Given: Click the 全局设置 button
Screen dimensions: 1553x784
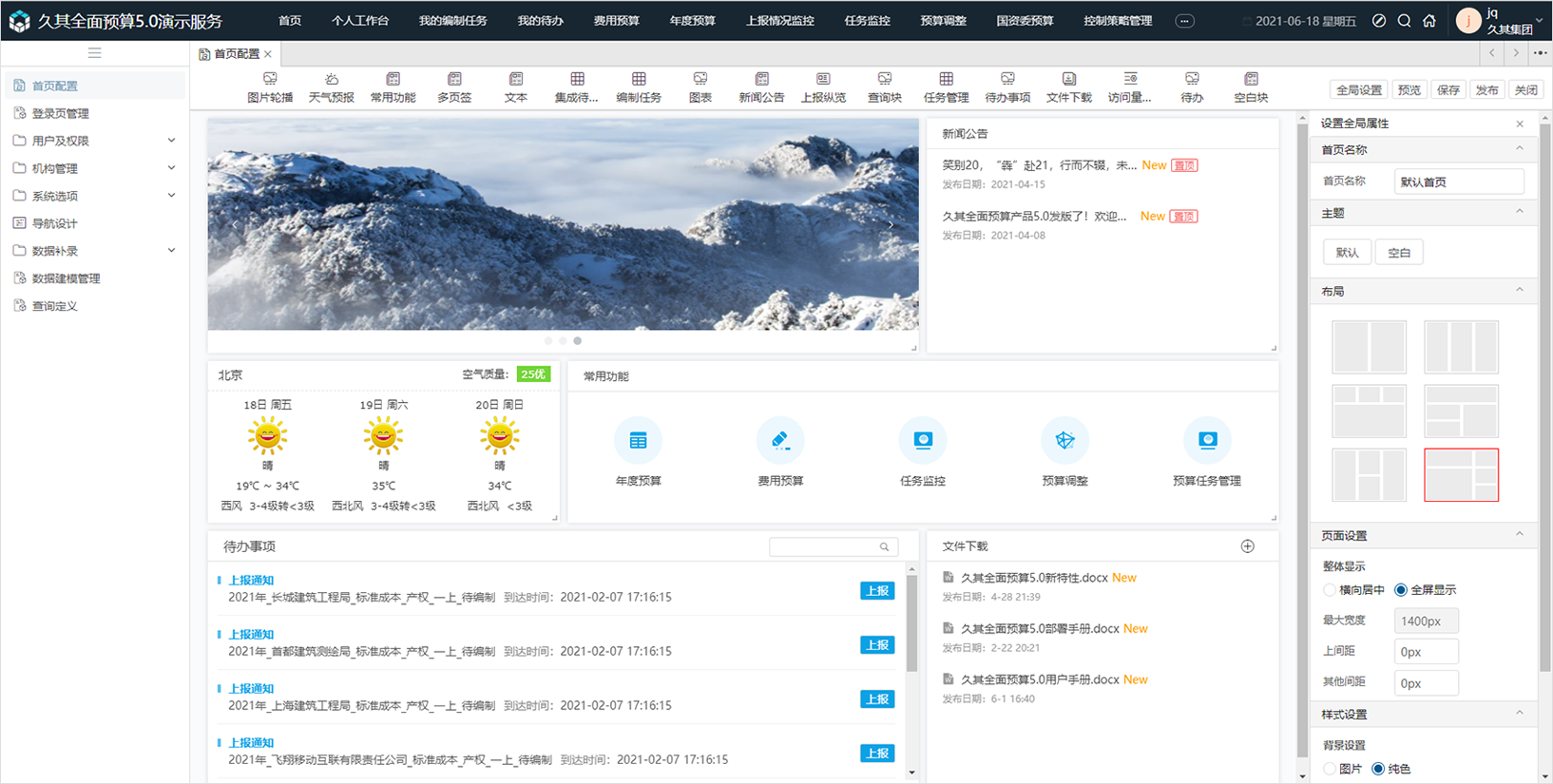Looking at the screenshot, I should coord(1359,90).
